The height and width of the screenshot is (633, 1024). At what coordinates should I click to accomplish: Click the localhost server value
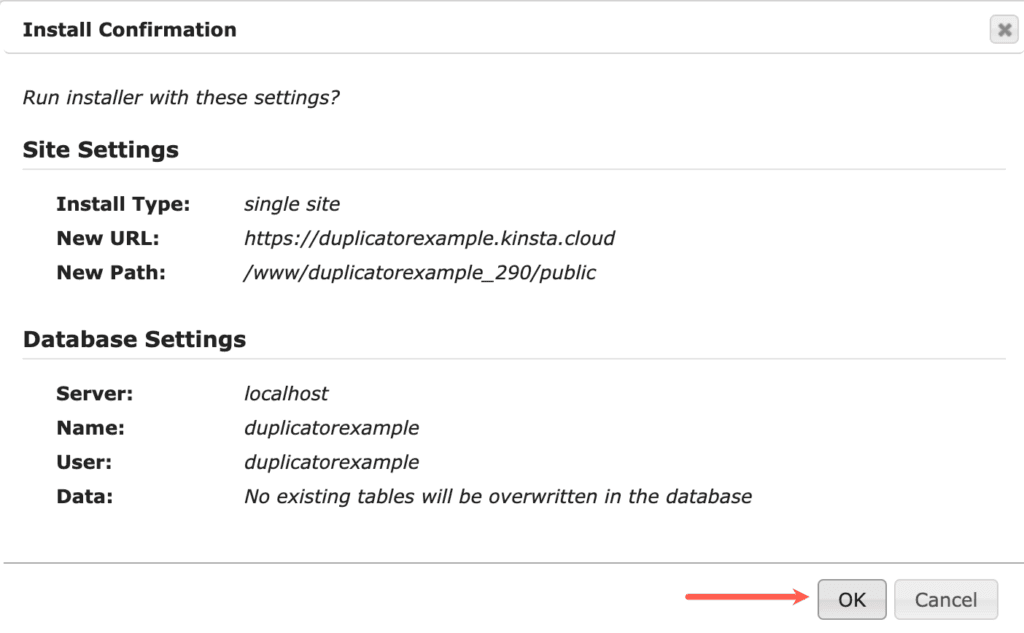(286, 393)
